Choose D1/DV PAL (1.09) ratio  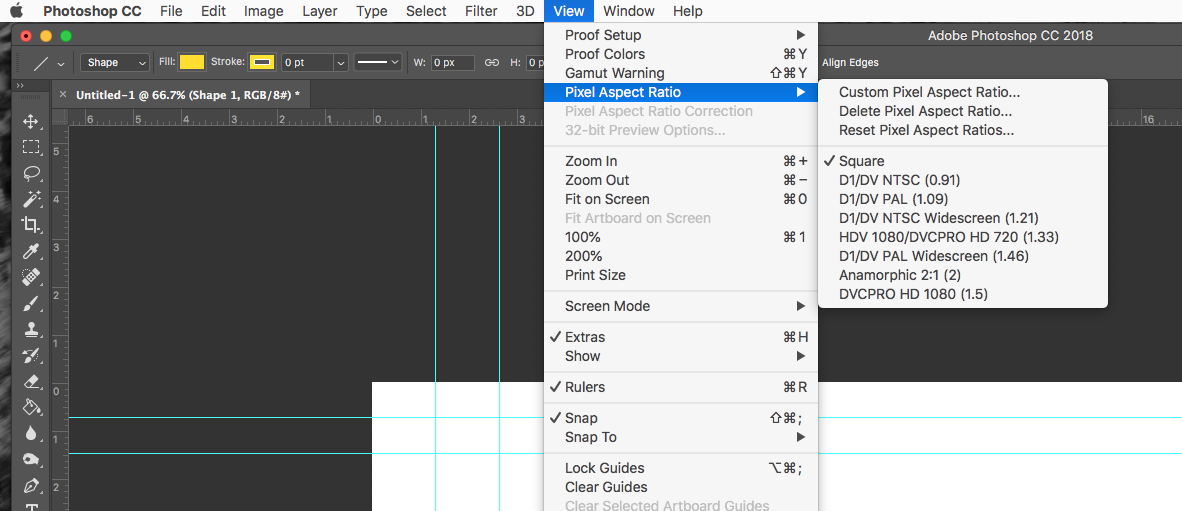[963, 199]
